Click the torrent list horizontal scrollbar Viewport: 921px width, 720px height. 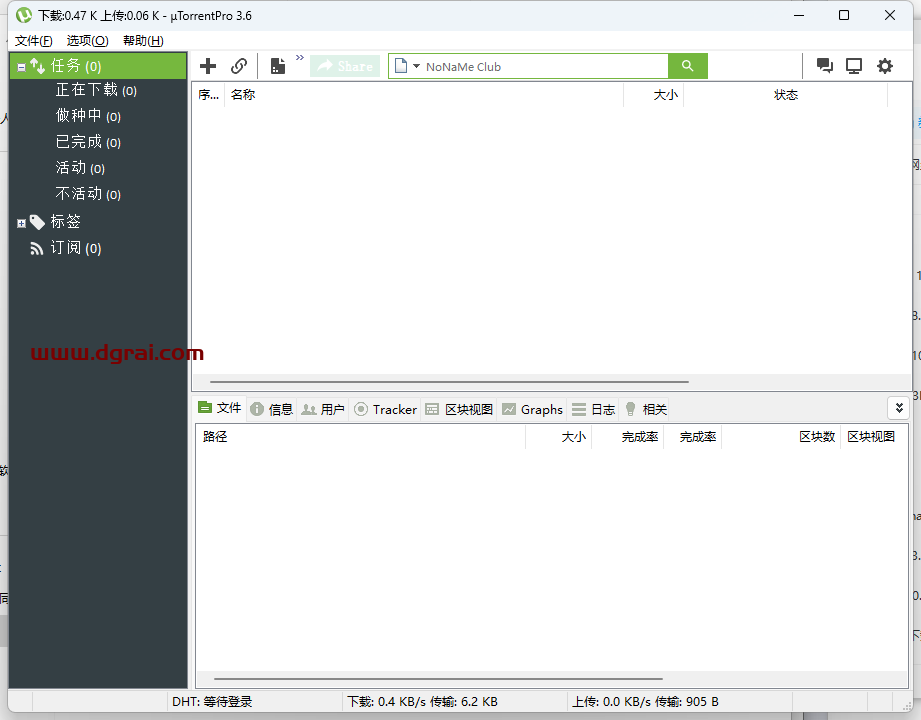pyautogui.click(x=449, y=382)
